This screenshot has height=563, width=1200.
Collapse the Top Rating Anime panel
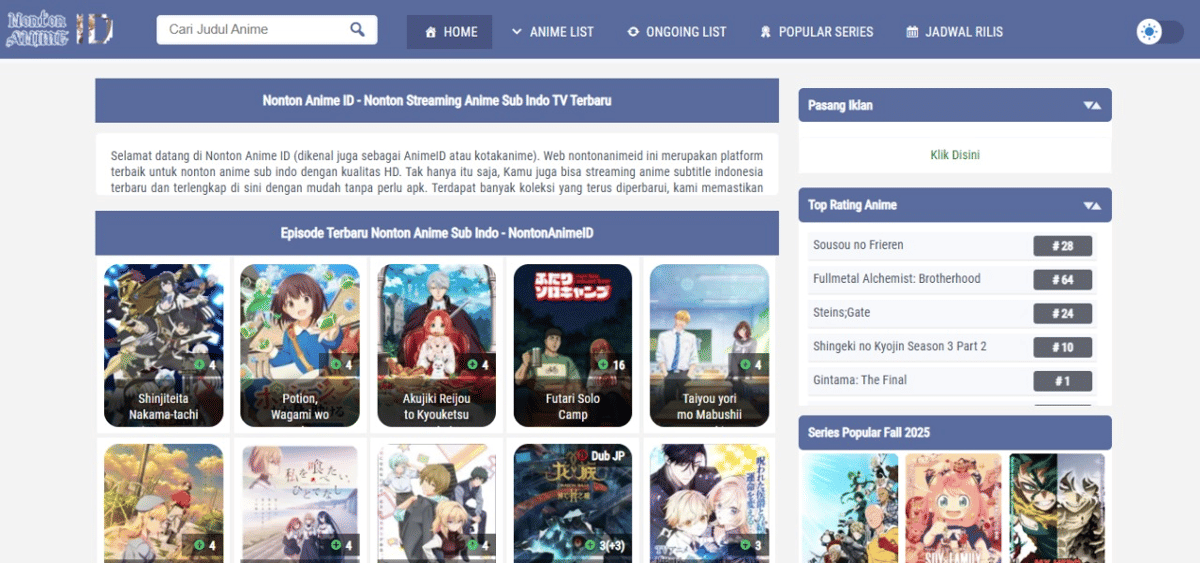[1091, 205]
